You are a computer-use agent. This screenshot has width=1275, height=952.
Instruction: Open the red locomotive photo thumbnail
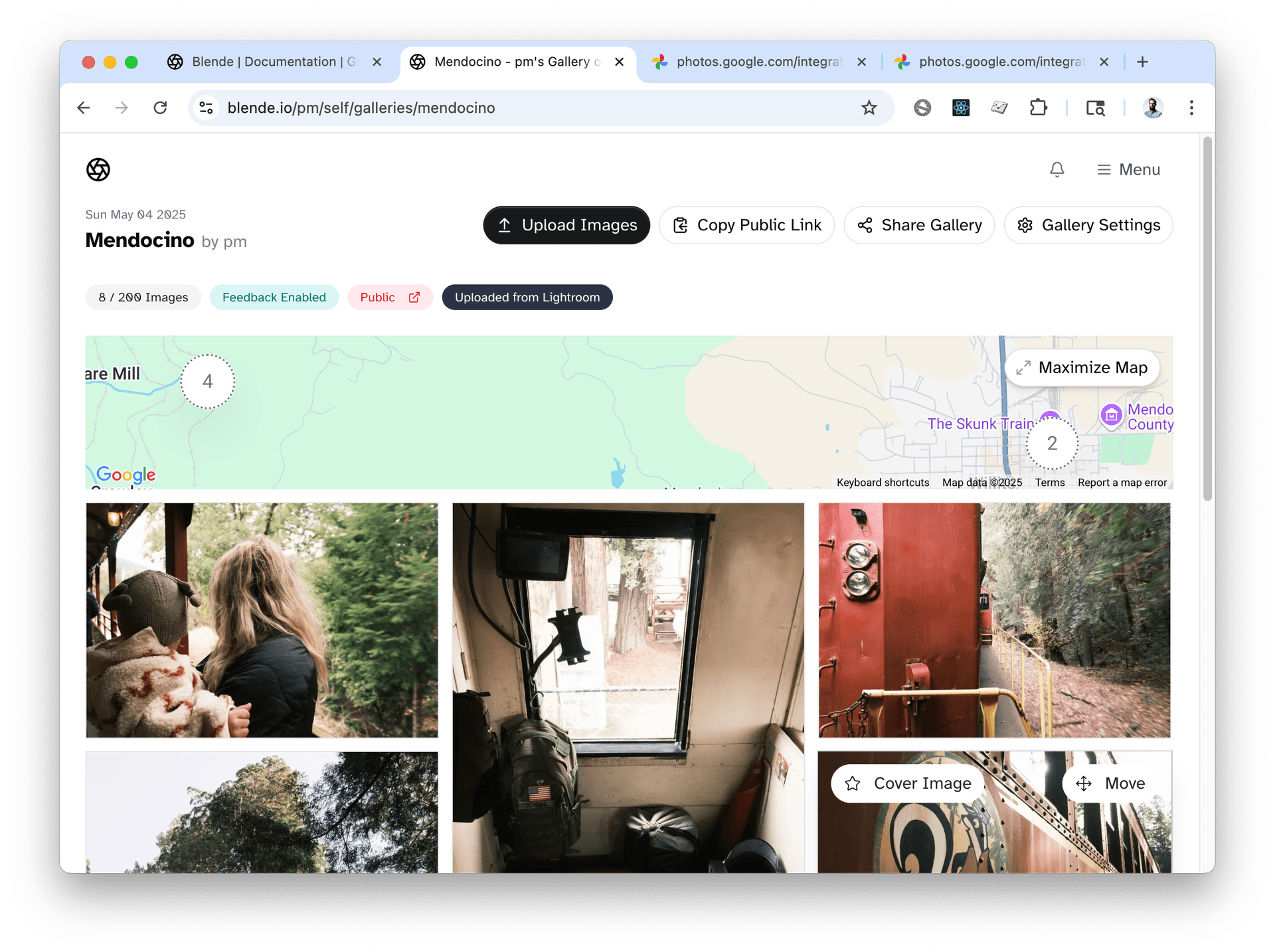pos(994,620)
